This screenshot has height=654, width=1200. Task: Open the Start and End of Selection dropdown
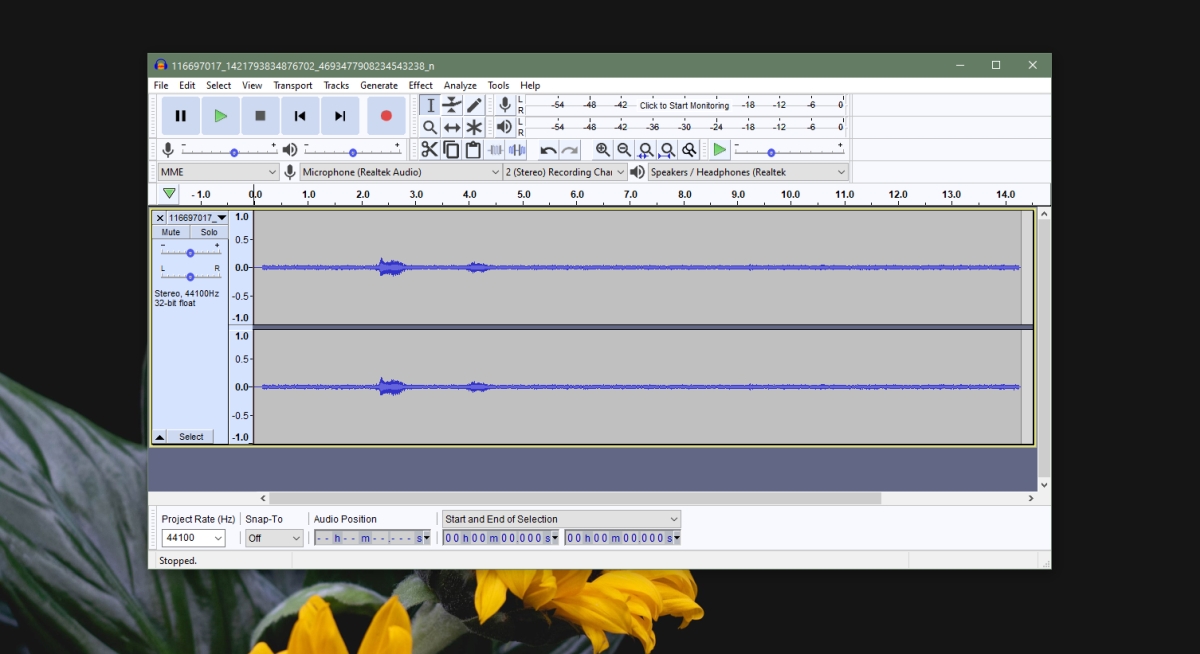(561, 519)
